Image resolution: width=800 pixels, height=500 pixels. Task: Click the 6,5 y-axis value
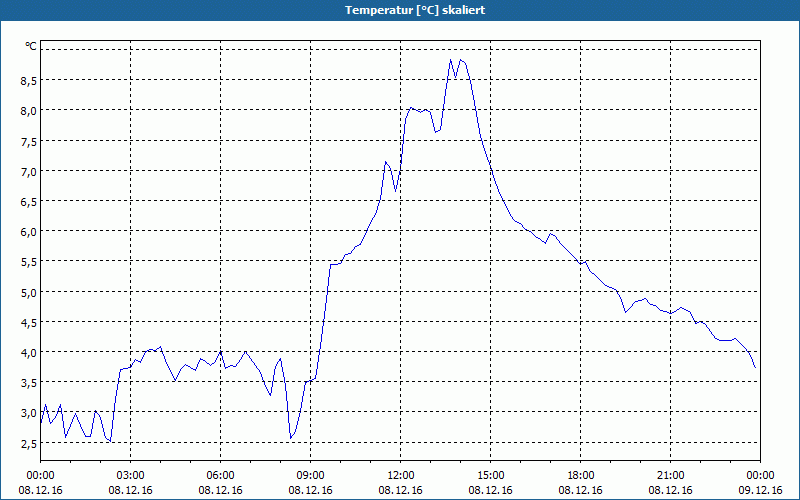click(x=29, y=202)
